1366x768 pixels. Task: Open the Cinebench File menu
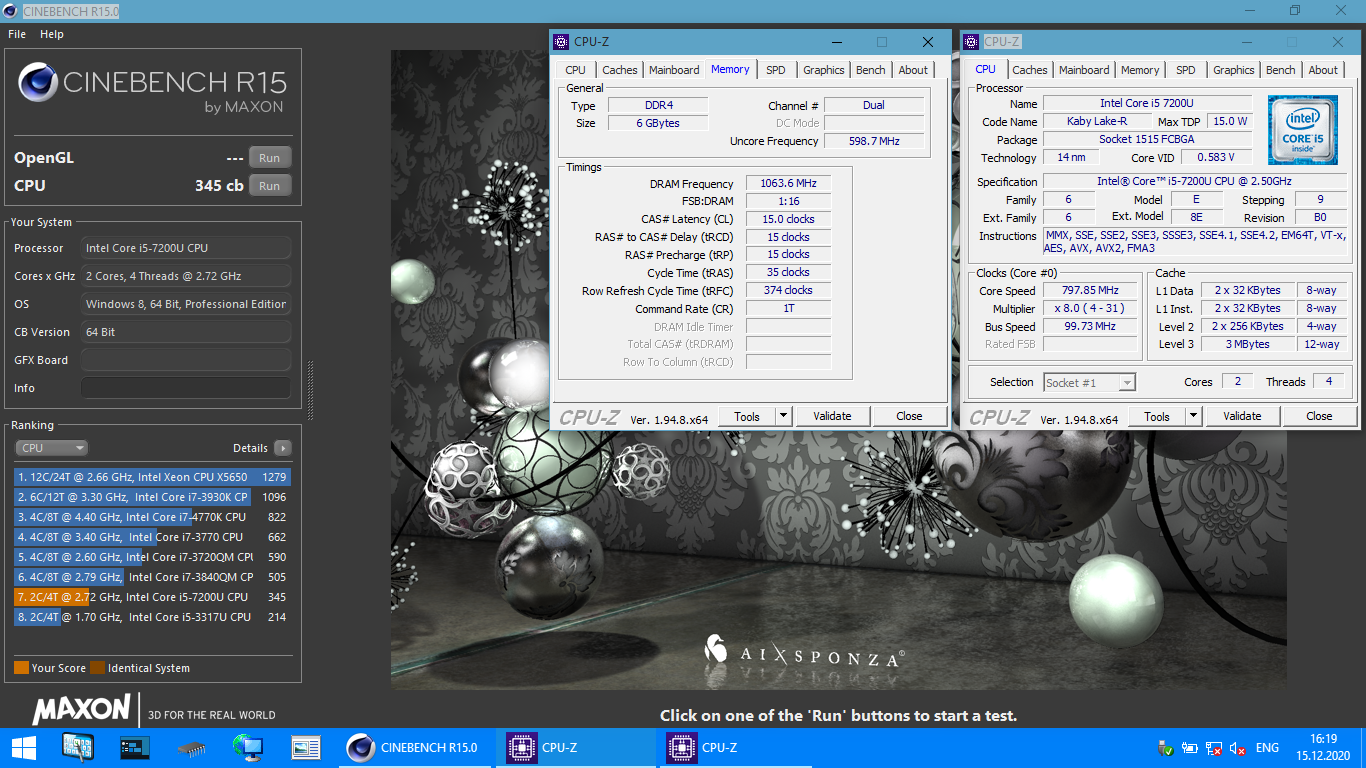17,34
